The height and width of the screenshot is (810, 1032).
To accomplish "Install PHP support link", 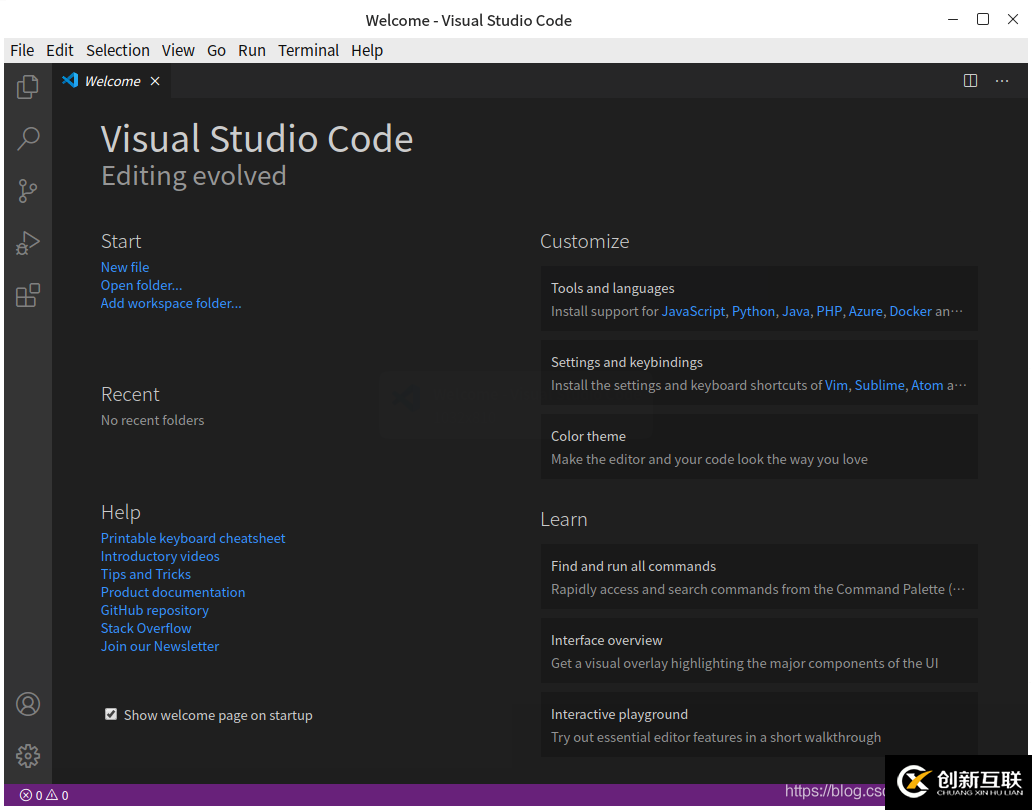I will pos(829,311).
